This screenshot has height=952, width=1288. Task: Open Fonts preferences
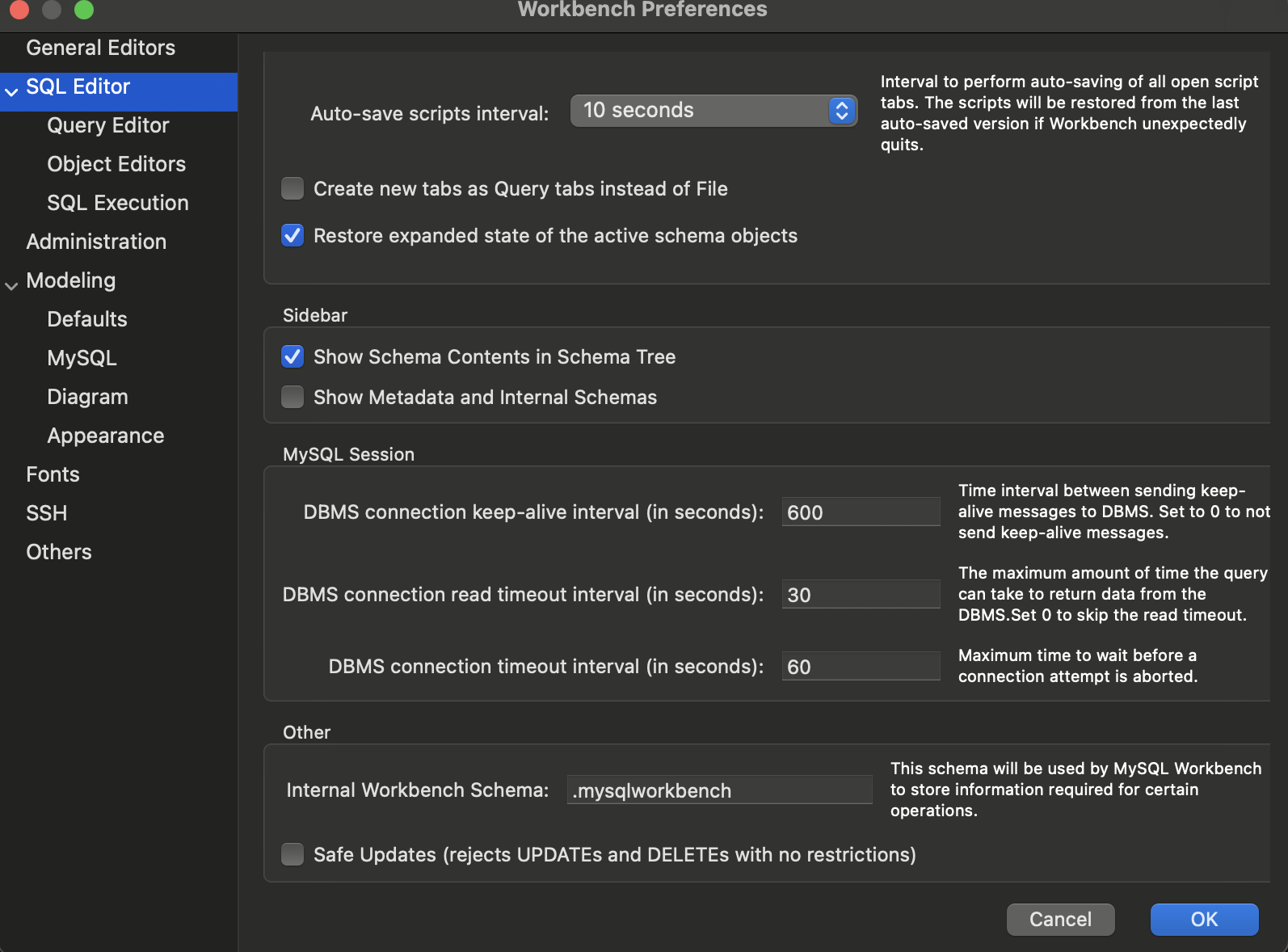53,474
